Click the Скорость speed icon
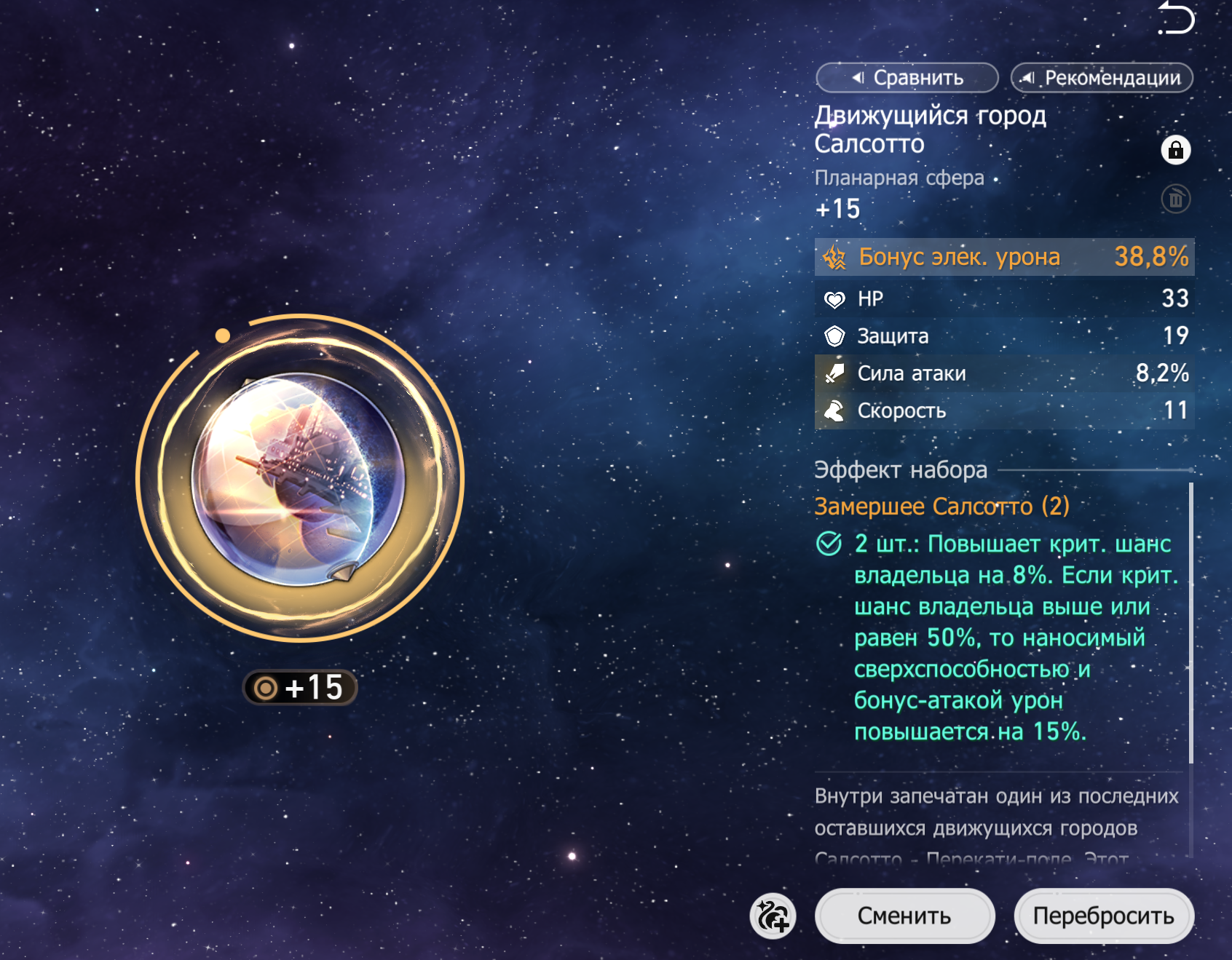Viewport: 1232px width, 960px height. tap(834, 411)
